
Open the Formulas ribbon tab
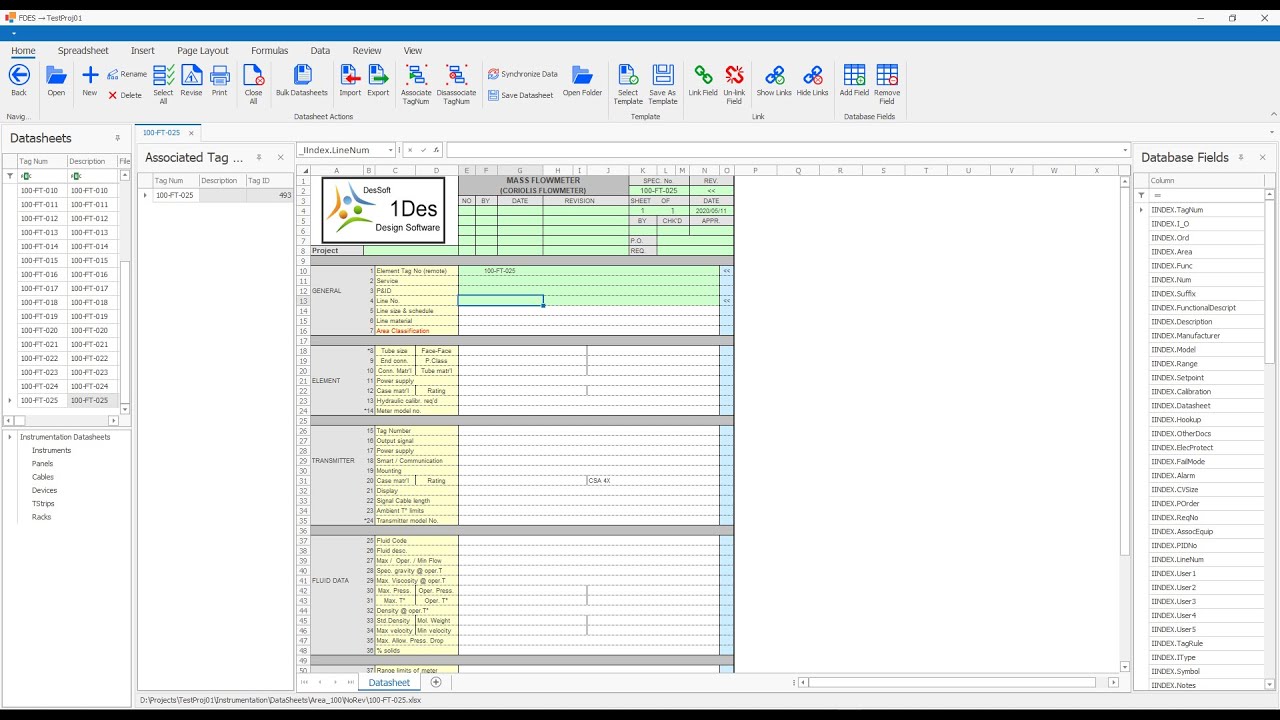pos(269,51)
